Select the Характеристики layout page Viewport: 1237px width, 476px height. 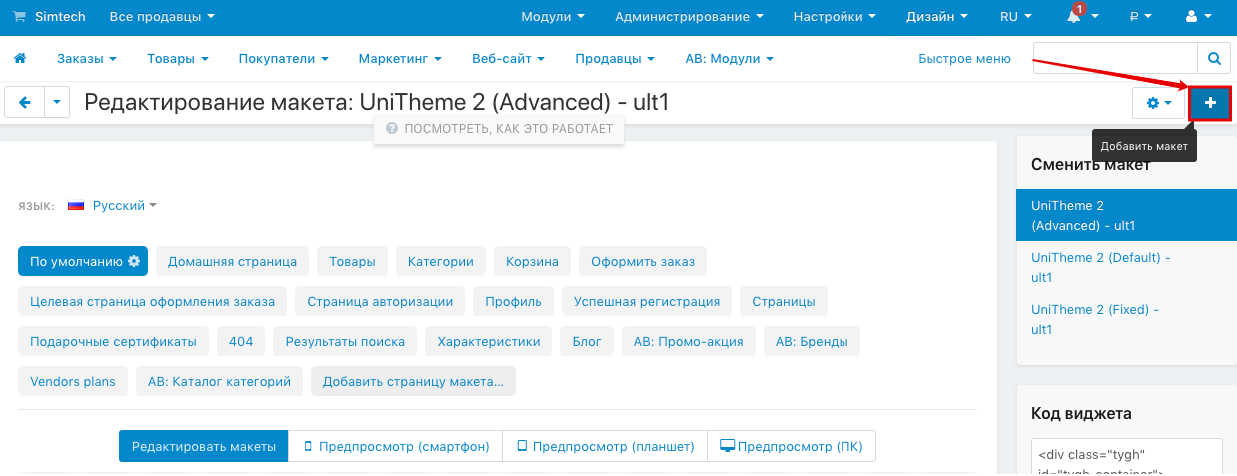tap(488, 341)
